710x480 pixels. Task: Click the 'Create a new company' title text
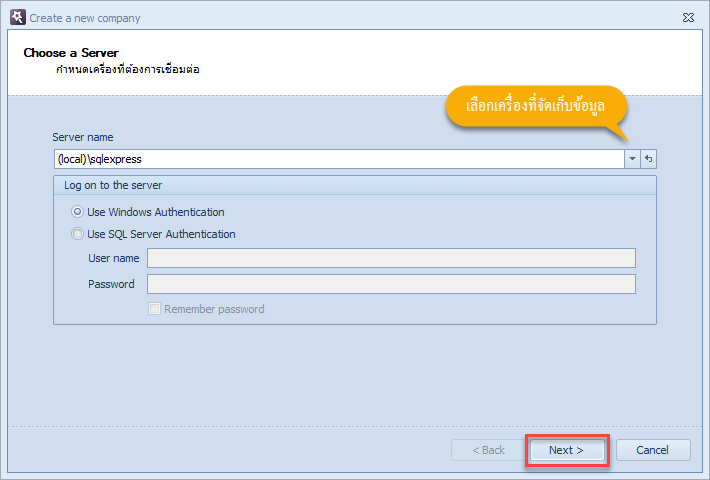85,18
